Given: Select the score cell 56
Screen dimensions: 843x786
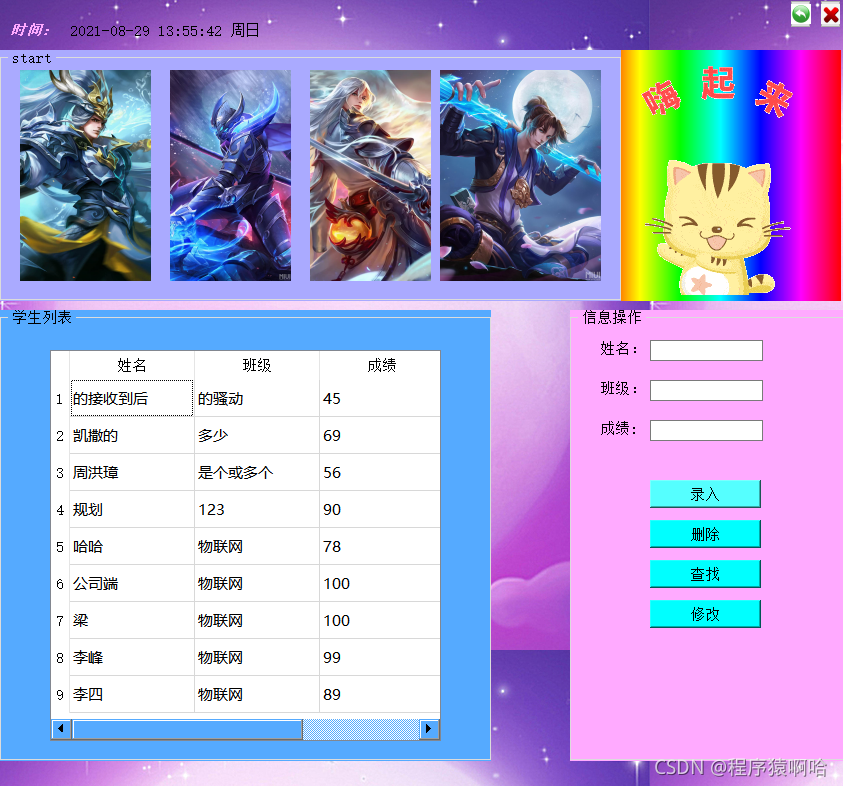Looking at the screenshot, I should point(380,473).
